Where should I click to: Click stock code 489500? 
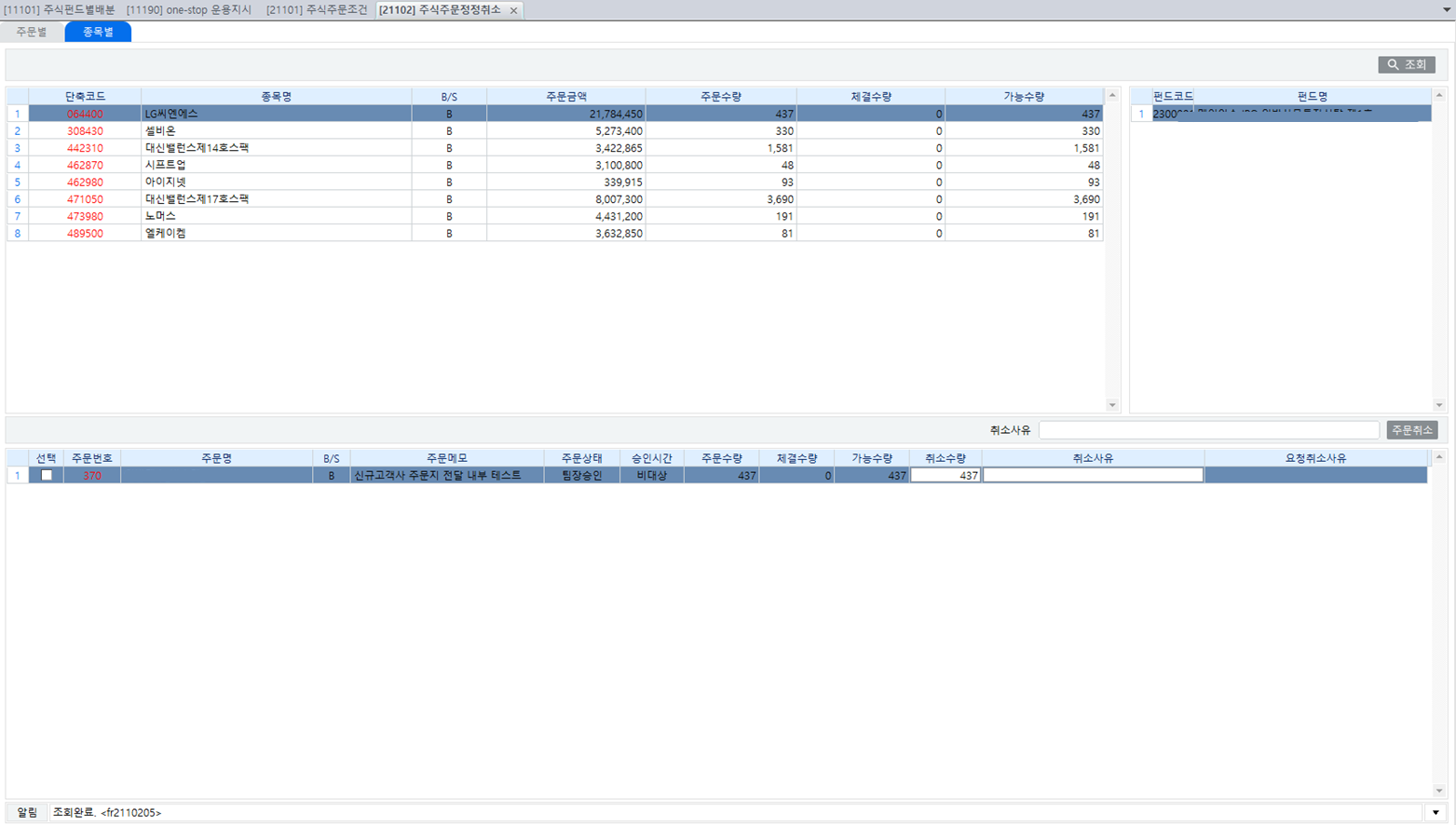coord(85,233)
